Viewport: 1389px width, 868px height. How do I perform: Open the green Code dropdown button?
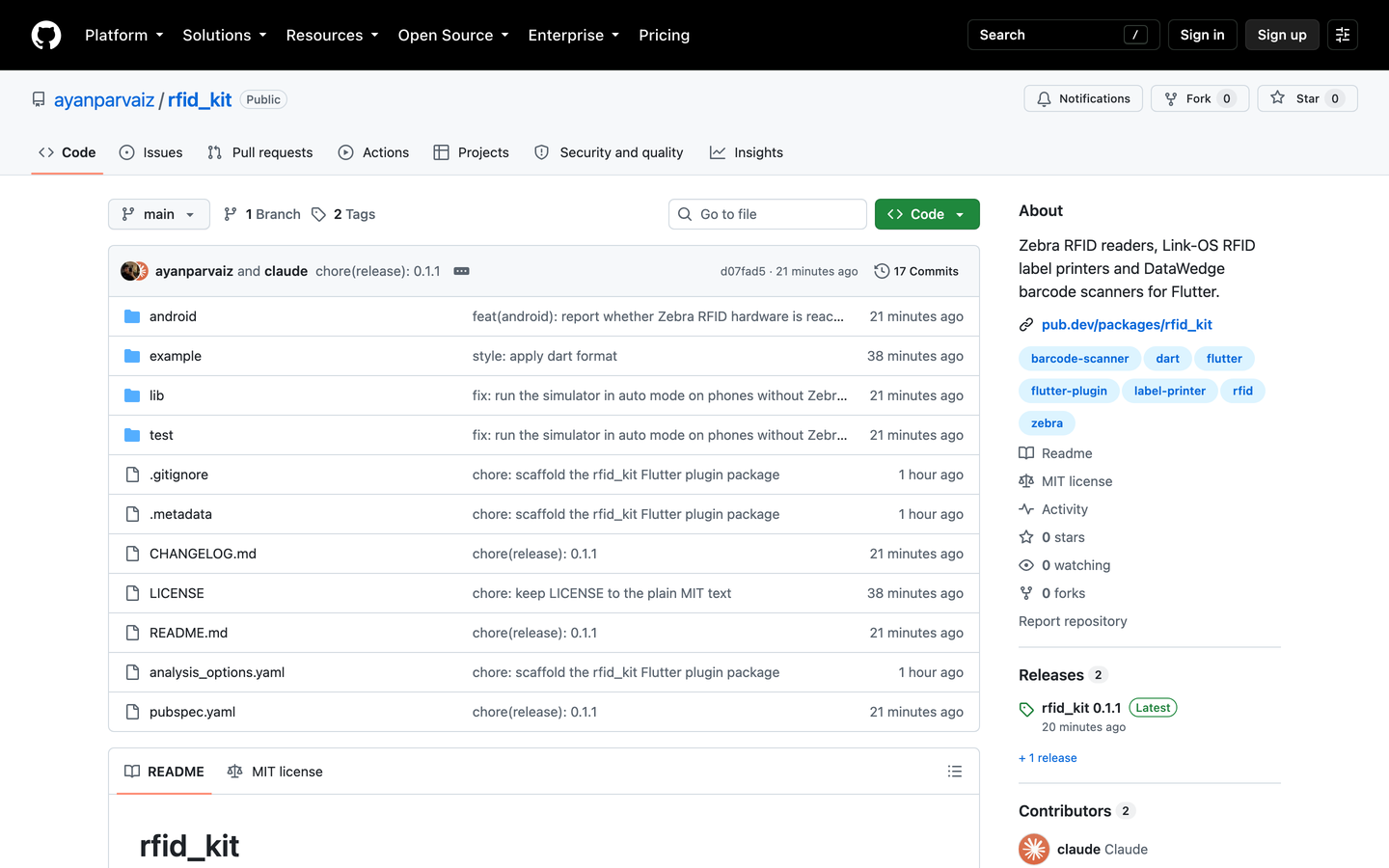point(927,214)
